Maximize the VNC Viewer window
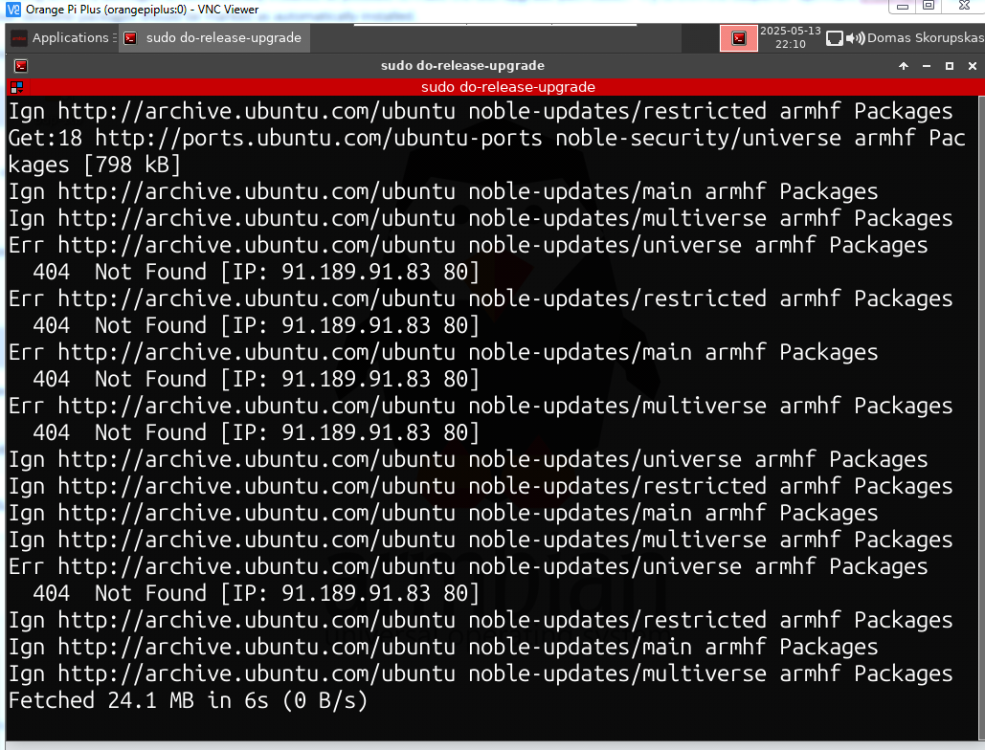 point(928,6)
